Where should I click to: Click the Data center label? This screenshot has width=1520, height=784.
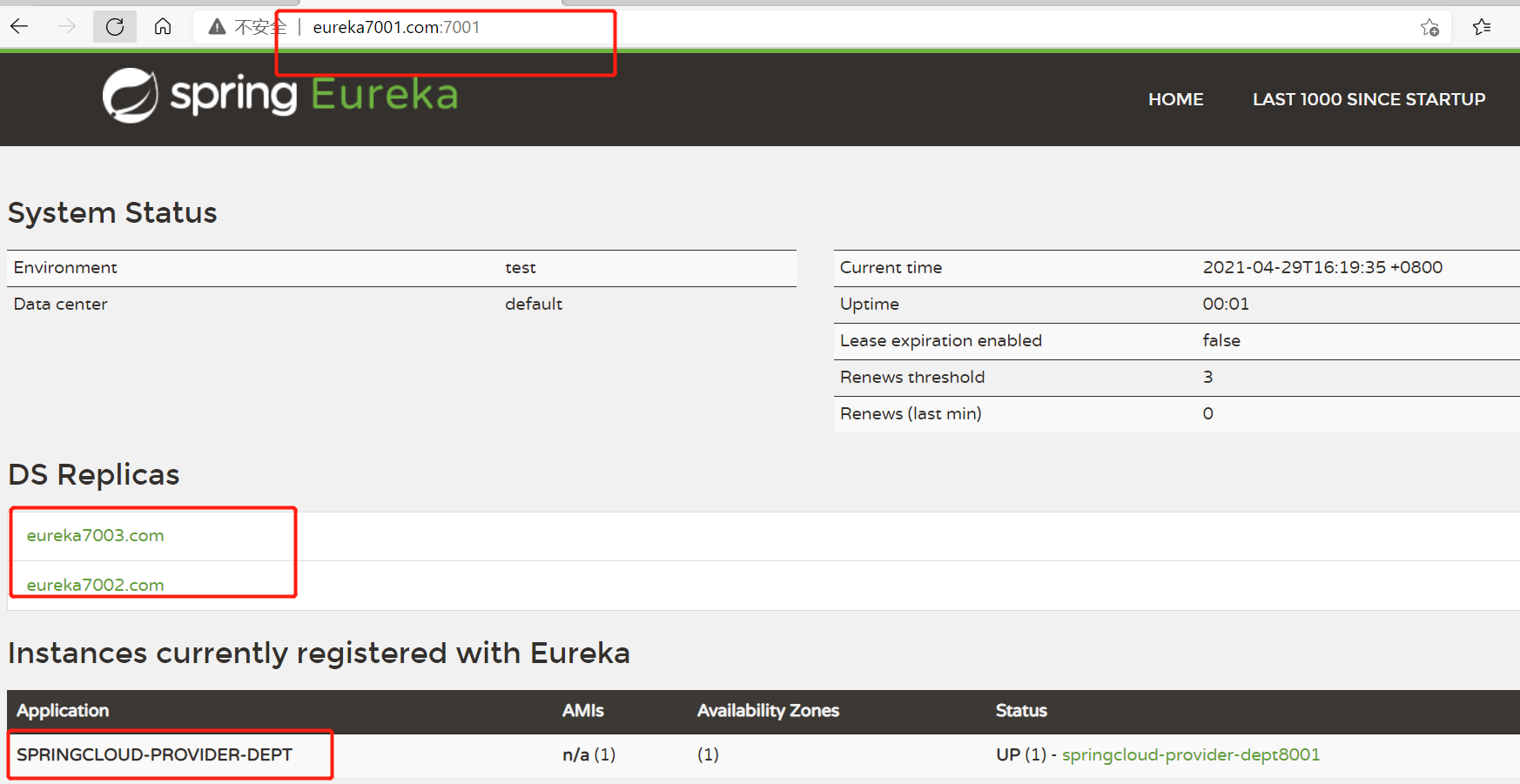tap(60, 304)
